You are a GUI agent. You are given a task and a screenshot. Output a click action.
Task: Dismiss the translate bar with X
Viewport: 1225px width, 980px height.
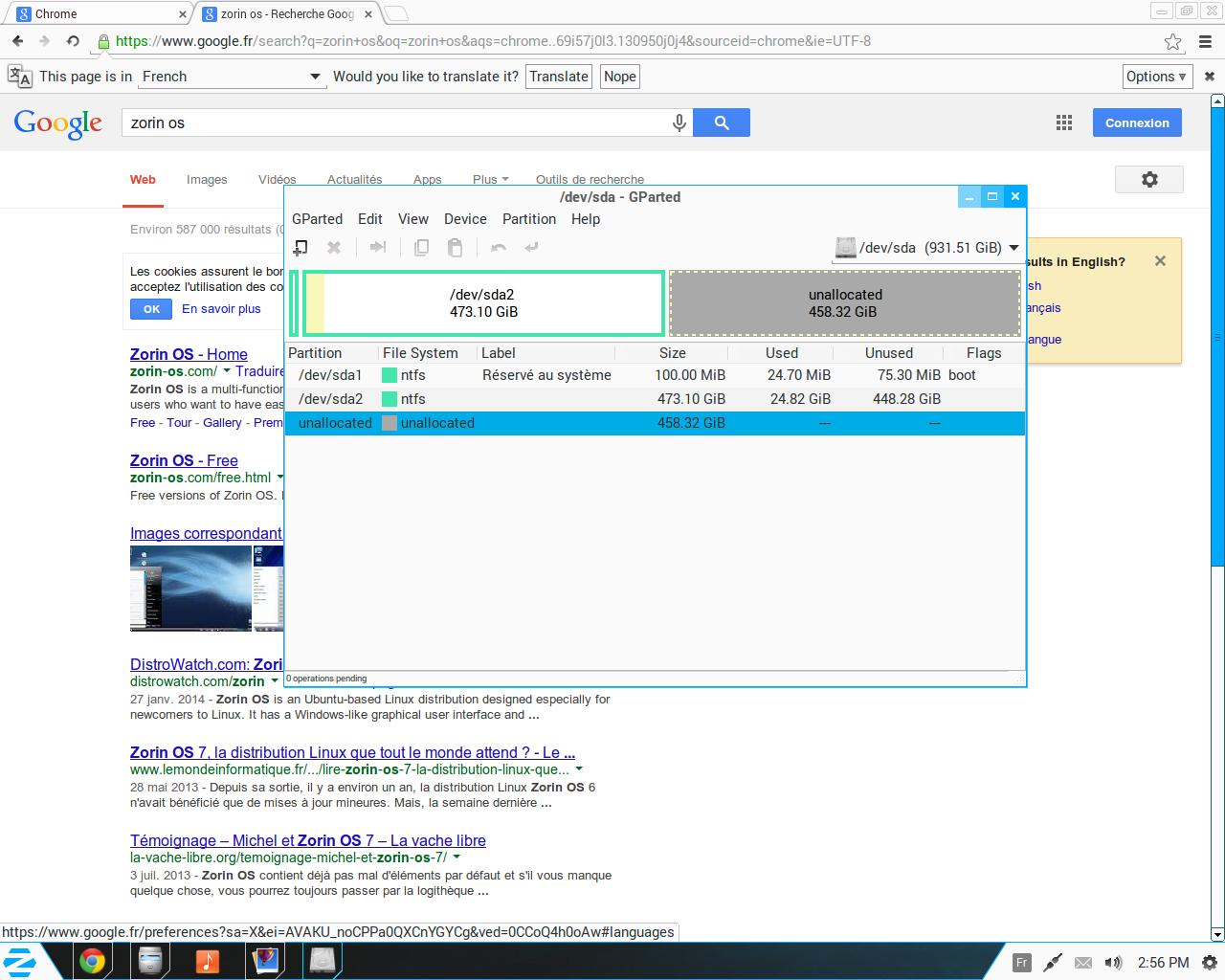click(x=1210, y=77)
